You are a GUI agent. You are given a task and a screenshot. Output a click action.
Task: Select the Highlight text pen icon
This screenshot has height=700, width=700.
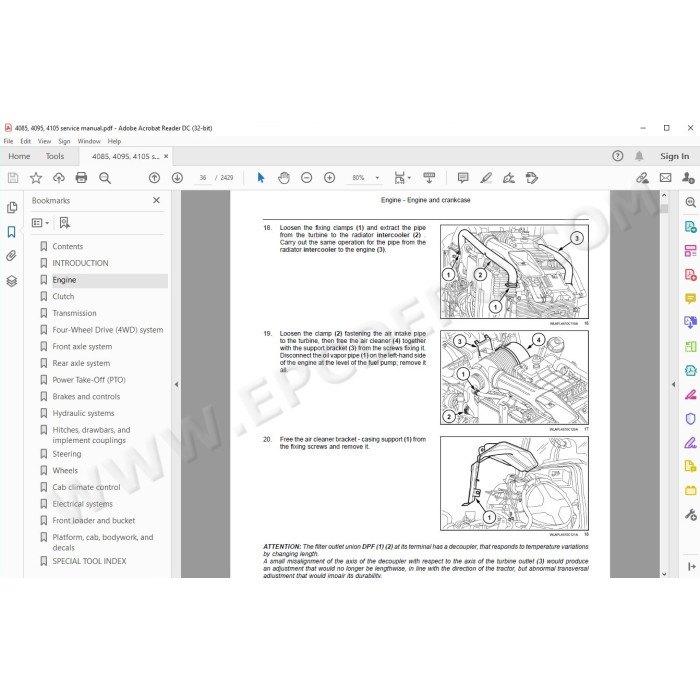click(486, 178)
